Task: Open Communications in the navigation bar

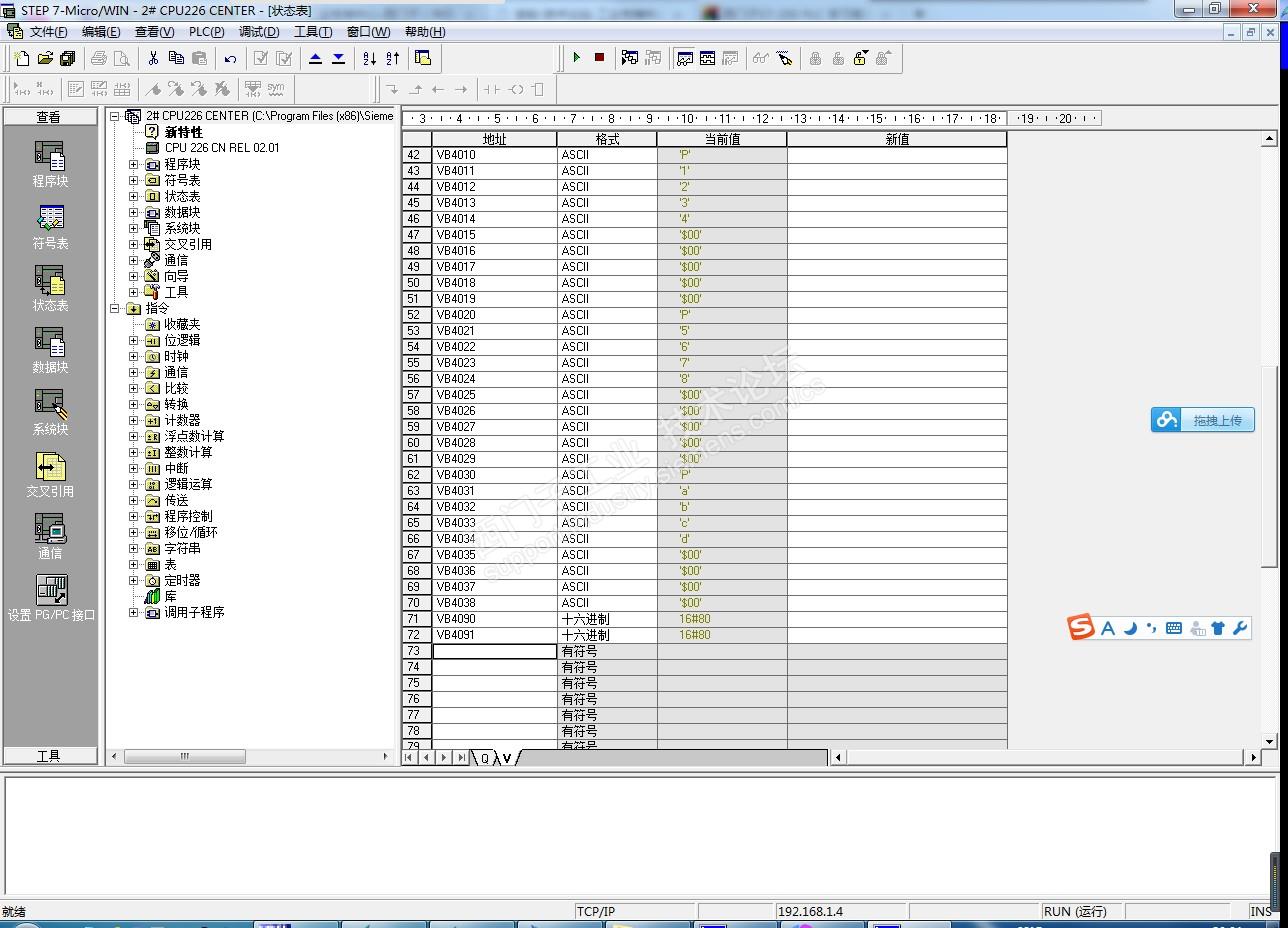Action: pyautogui.click(x=50, y=537)
